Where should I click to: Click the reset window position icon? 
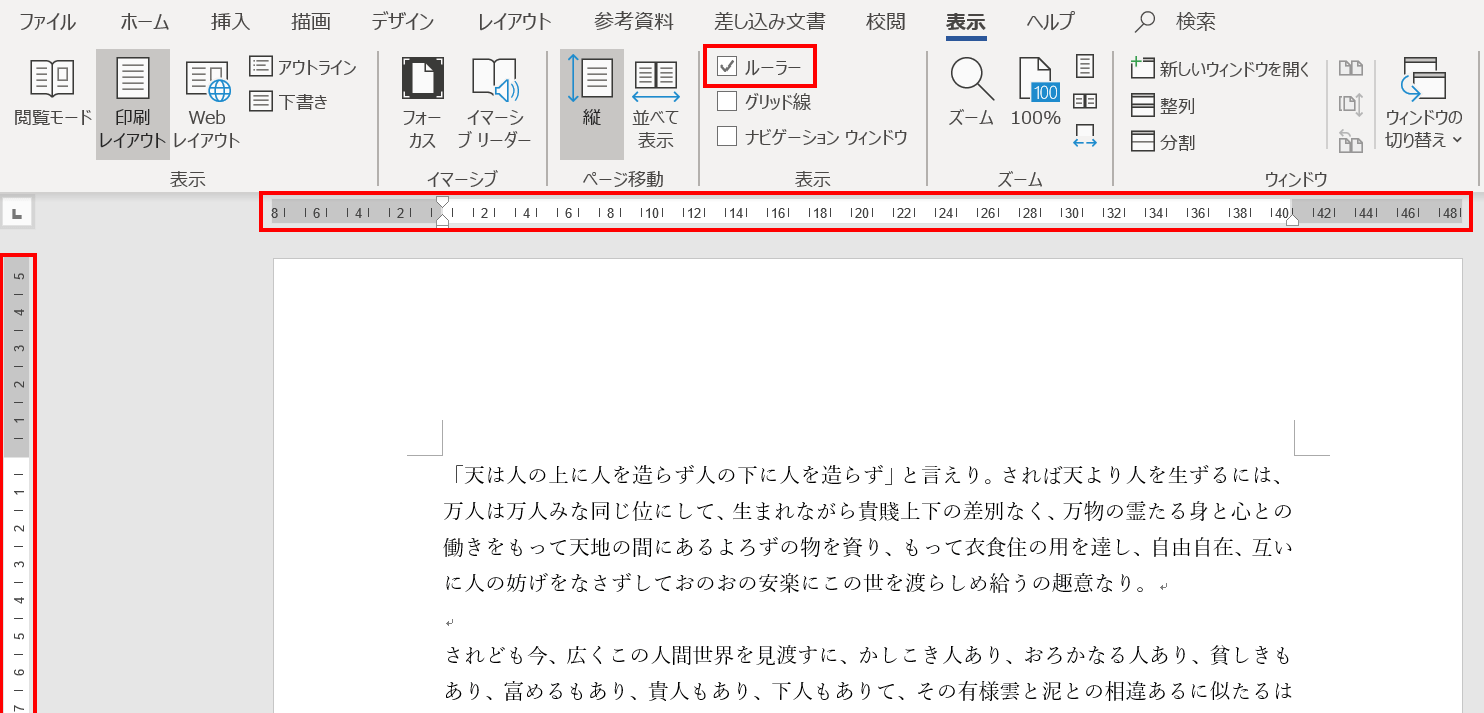coord(1351,141)
